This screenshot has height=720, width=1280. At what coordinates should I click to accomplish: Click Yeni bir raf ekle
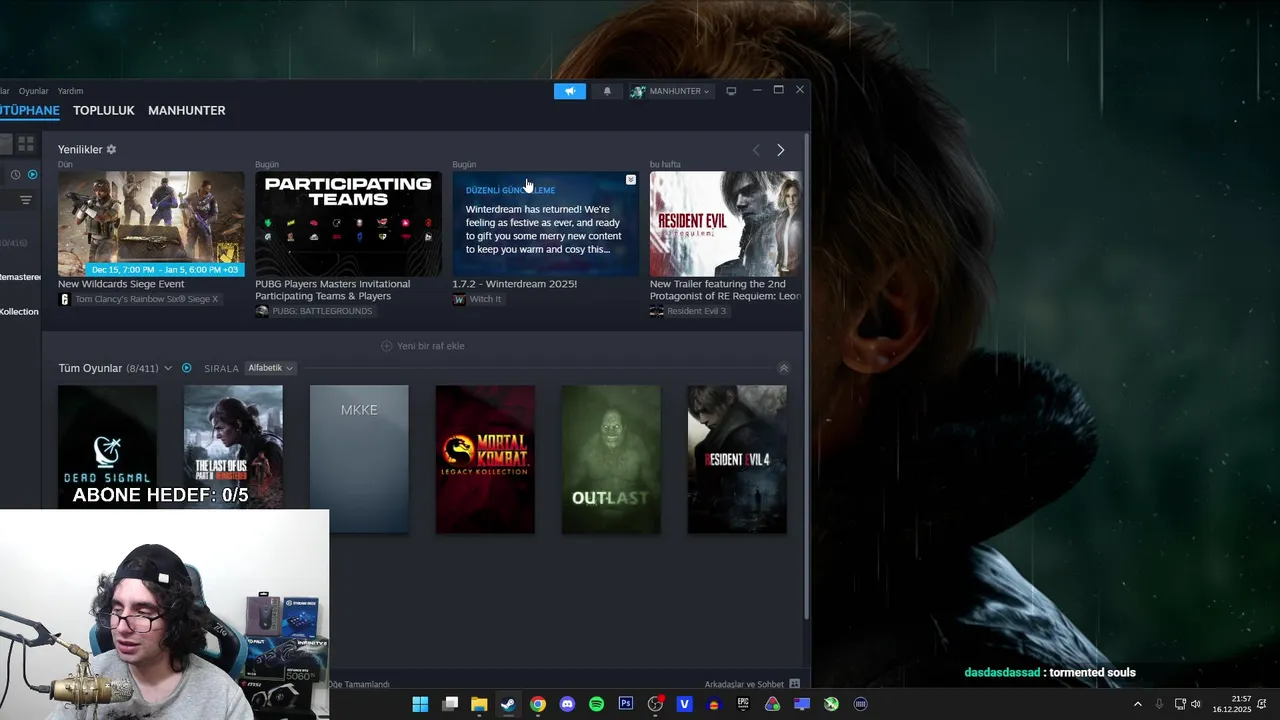coord(423,346)
